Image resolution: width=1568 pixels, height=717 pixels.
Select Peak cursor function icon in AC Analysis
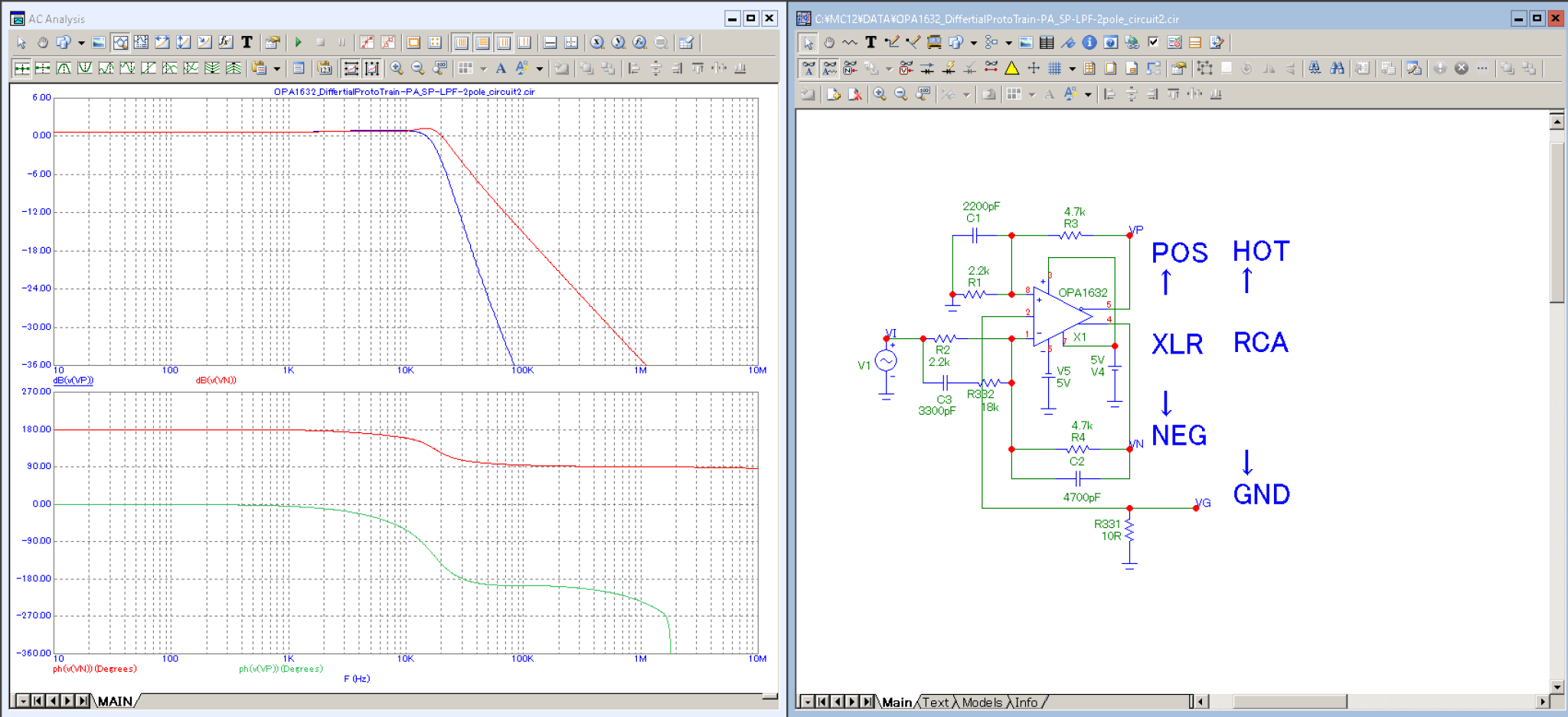(64, 68)
